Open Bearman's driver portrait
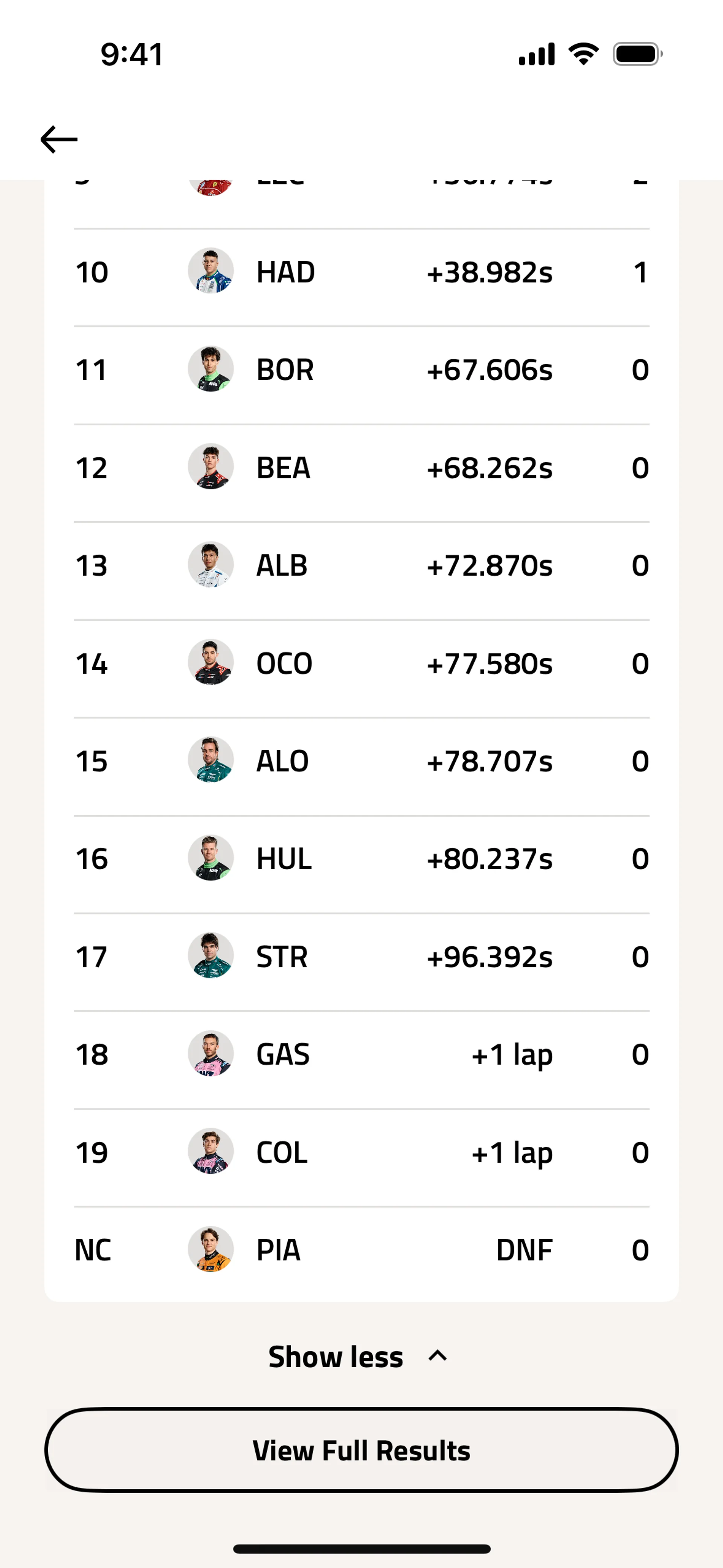The height and width of the screenshot is (1568, 723). pyautogui.click(x=210, y=467)
